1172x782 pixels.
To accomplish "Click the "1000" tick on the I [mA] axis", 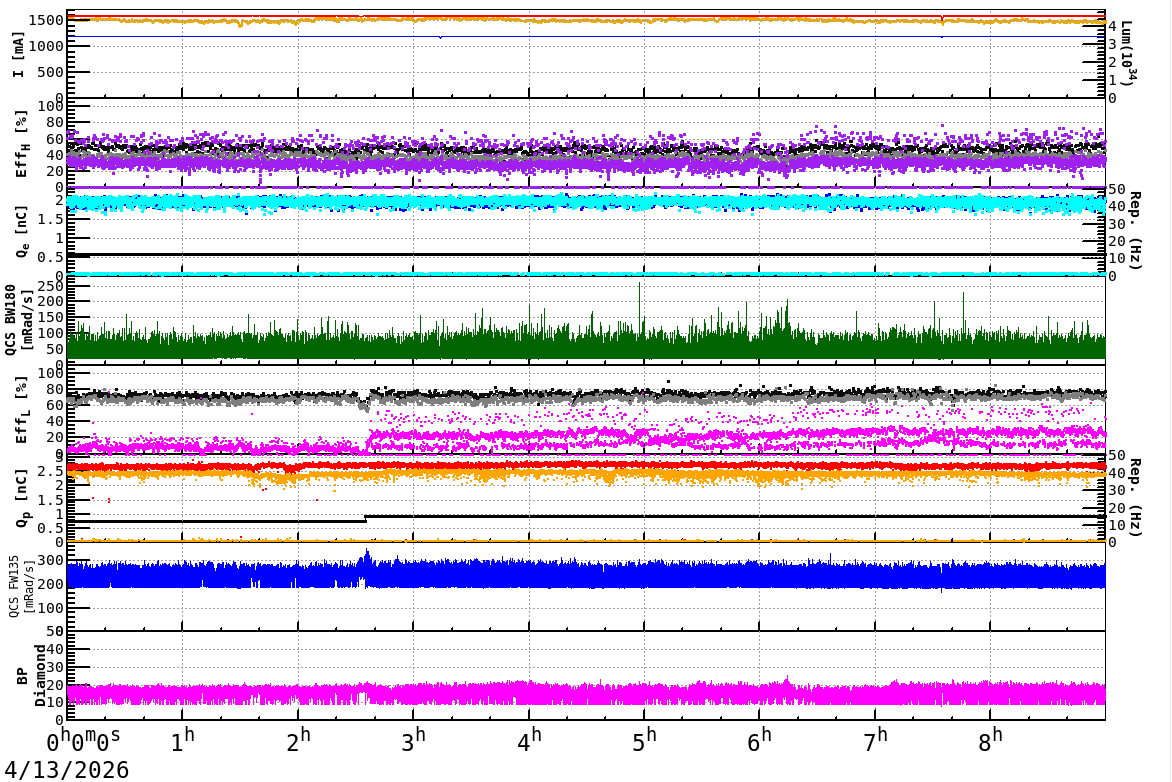I will tap(46, 46).
